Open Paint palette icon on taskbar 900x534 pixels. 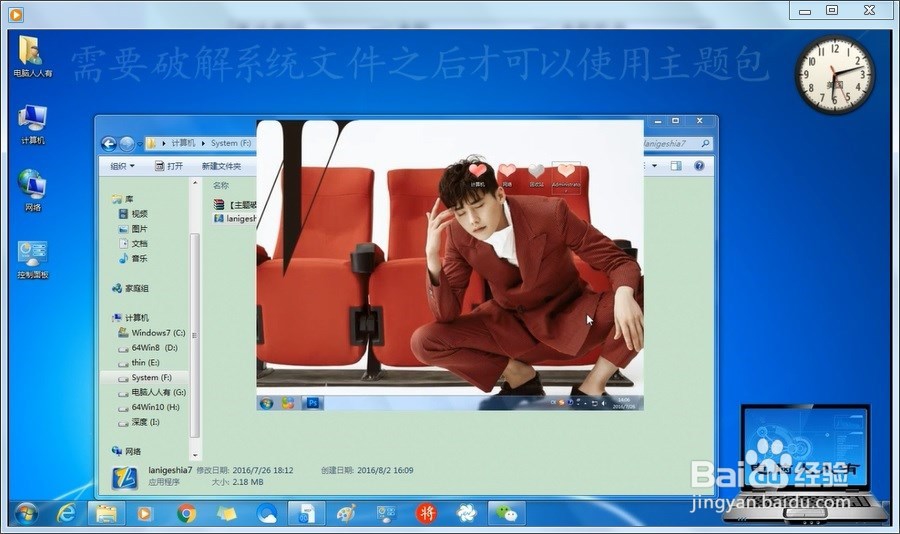(346, 513)
